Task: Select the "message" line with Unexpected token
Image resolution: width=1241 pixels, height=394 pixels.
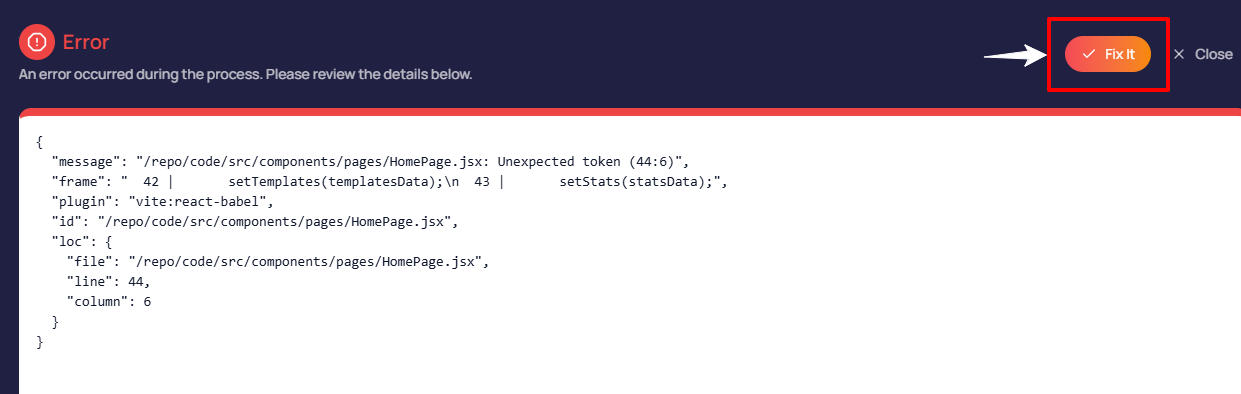Action: coord(371,161)
